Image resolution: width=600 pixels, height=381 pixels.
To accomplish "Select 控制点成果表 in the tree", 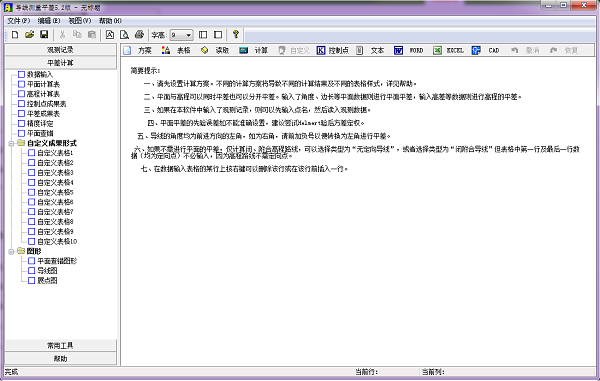I will [46, 104].
